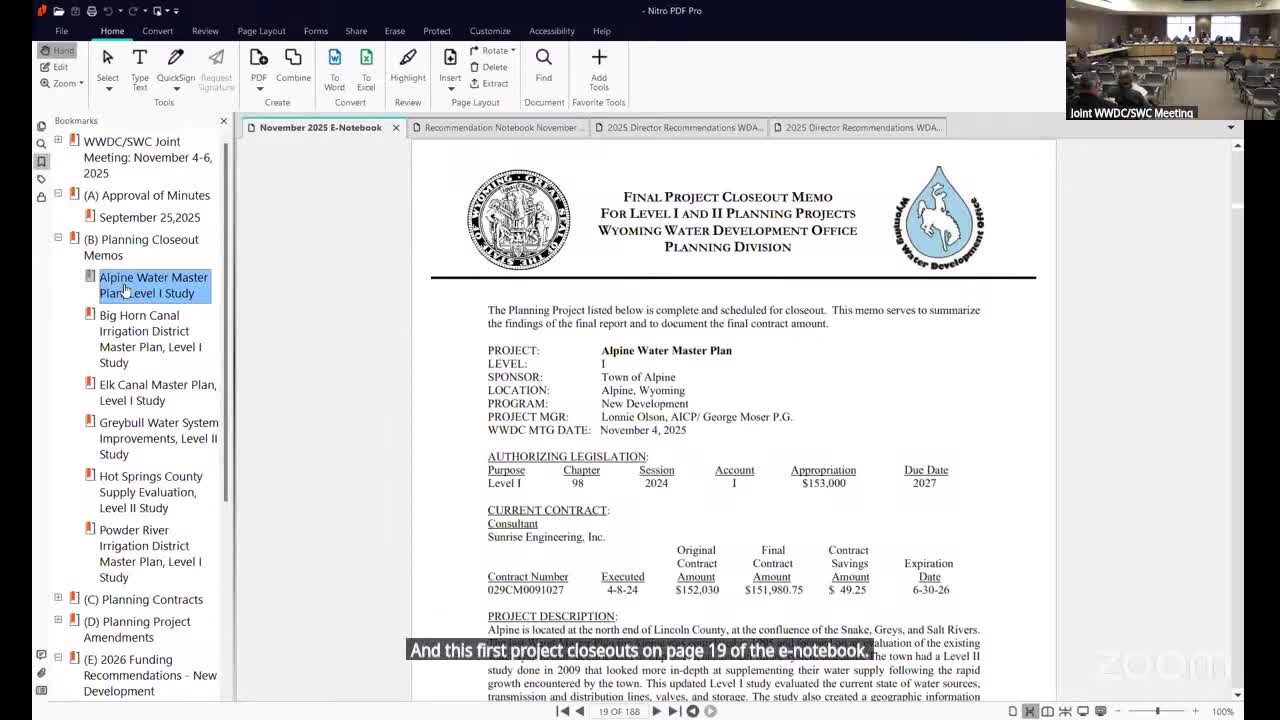
Task: Click the Rotate pages icon
Action: pyautogui.click(x=493, y=50)
